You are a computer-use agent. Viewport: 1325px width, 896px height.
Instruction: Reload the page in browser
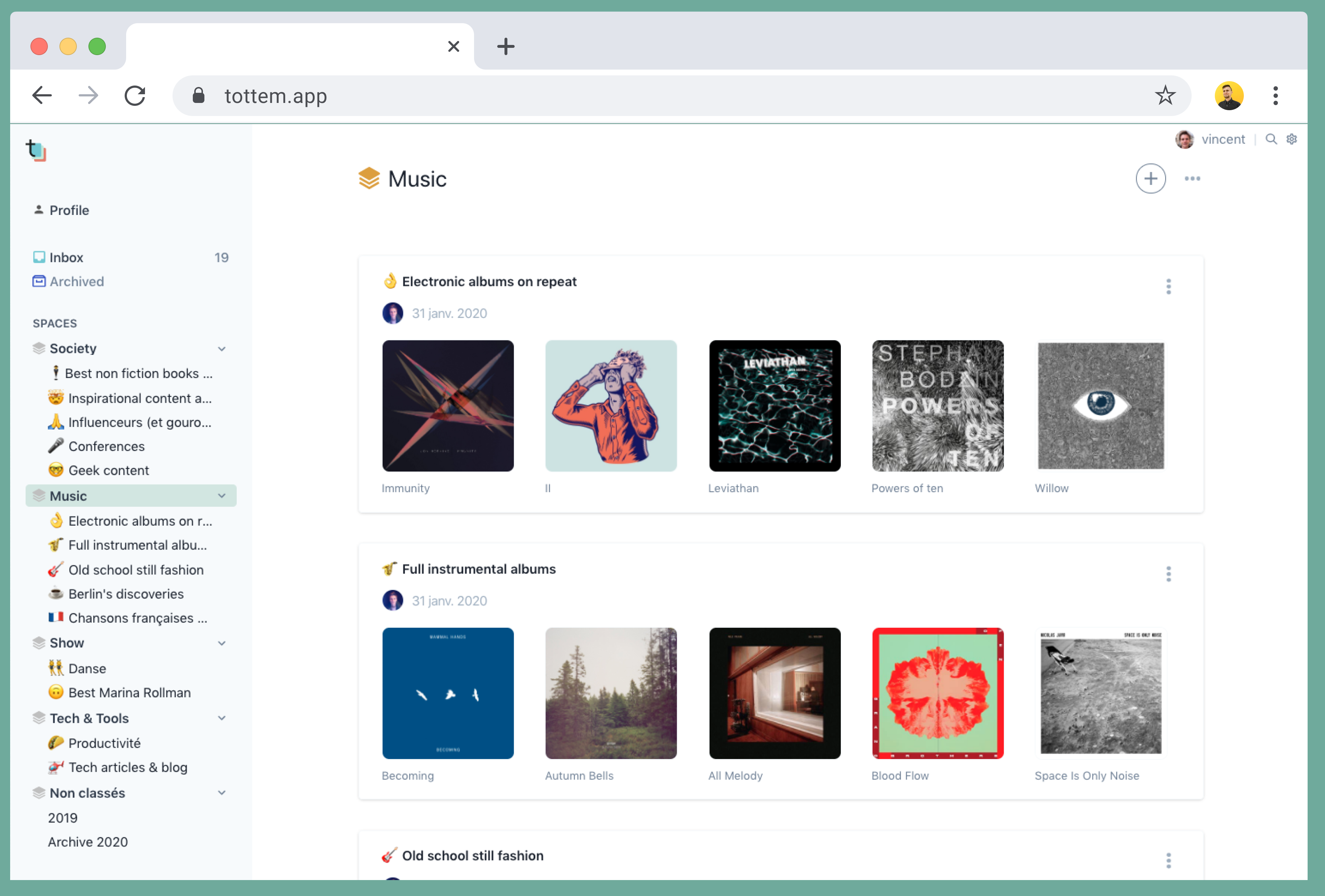pyautogui.click(x=135, y=95)
